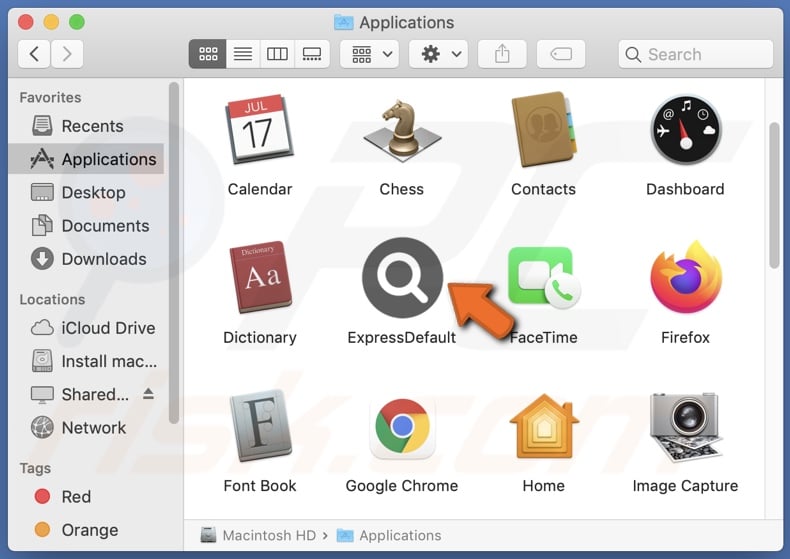790x559 pixels.
Task: Filter by the Orange tag
Action: [86, 530]
